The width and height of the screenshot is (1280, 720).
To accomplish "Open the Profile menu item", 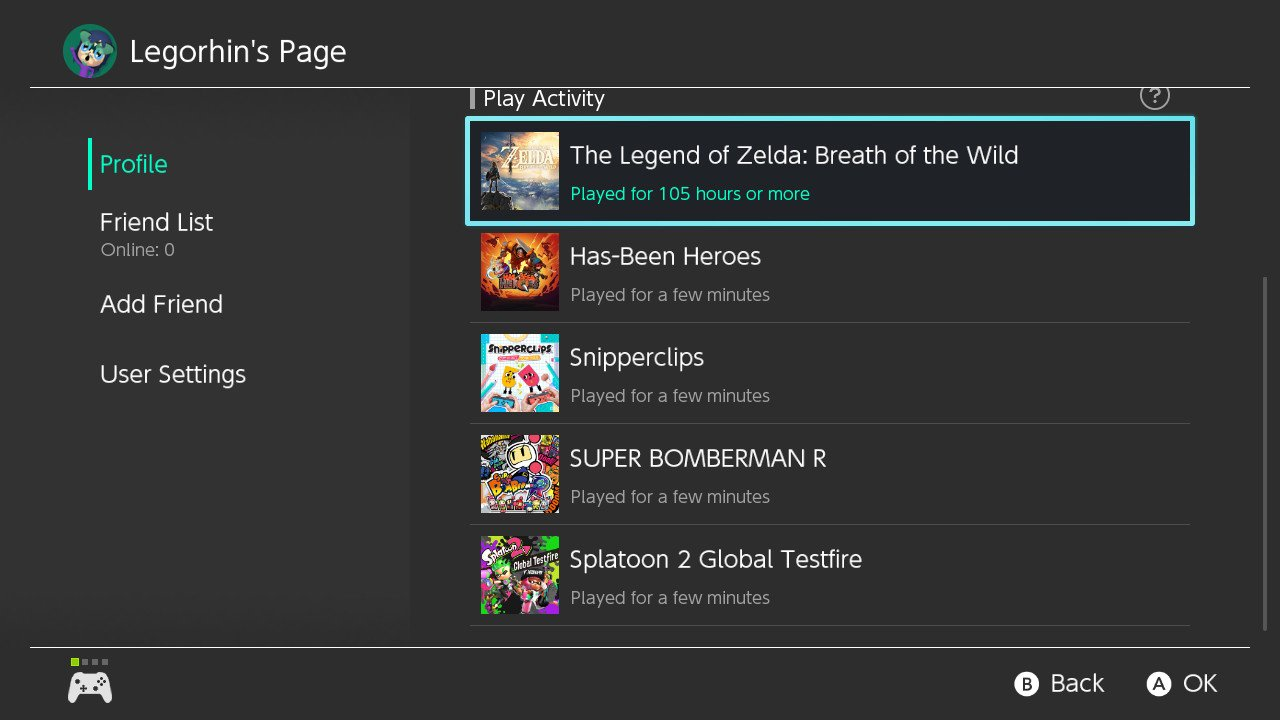I will (x=134, y=164).
